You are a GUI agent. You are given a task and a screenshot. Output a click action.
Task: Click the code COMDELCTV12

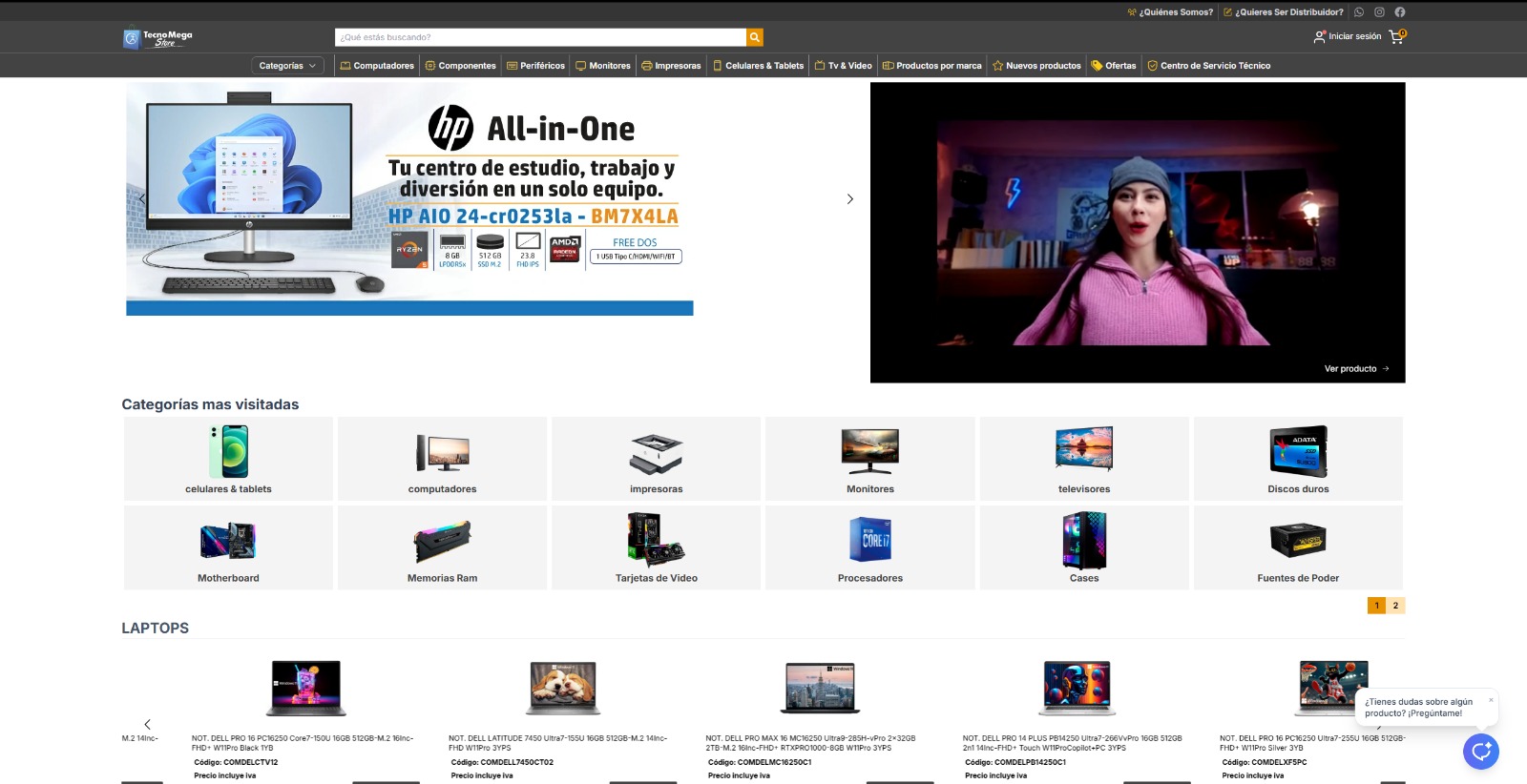click(236, 762)
